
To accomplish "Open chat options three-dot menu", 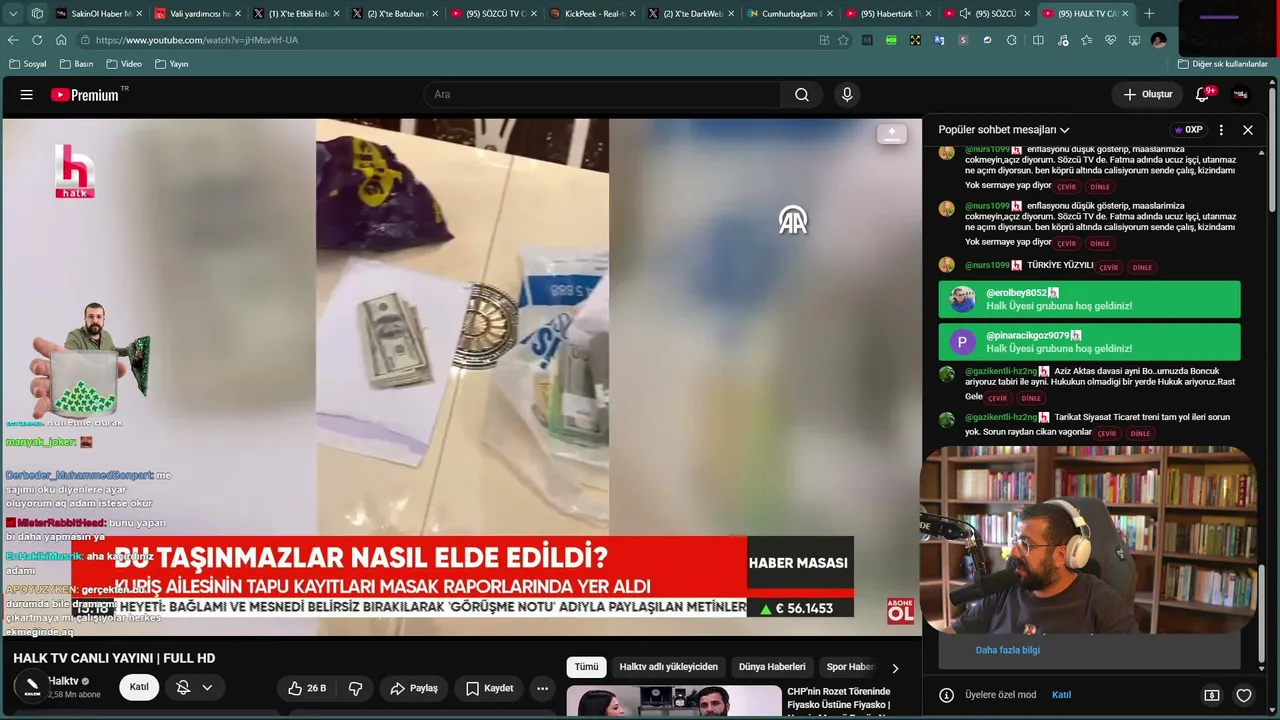I will (x=1221, y=130).
